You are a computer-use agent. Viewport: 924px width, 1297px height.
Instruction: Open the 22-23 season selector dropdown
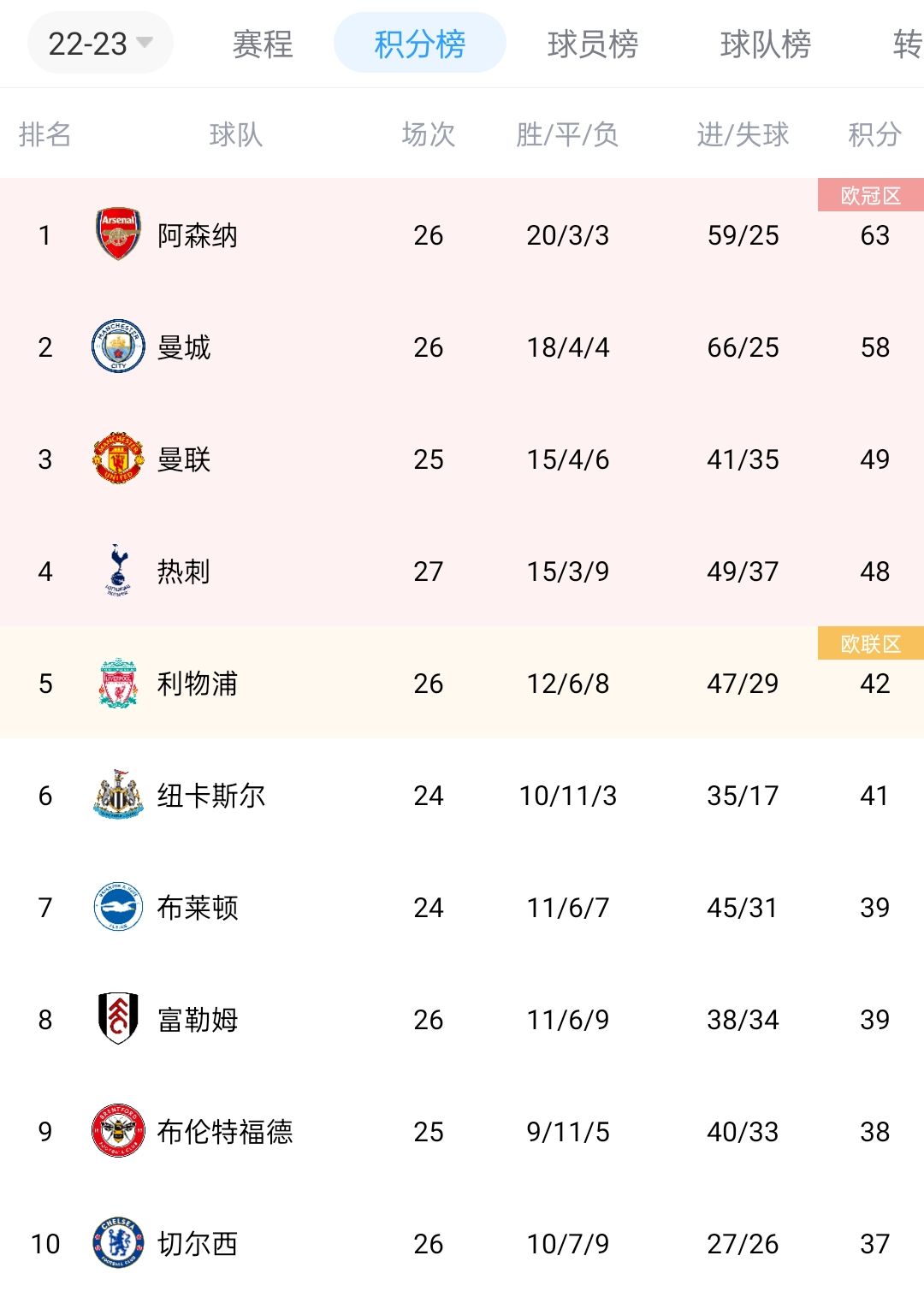(x=98, y=41)
